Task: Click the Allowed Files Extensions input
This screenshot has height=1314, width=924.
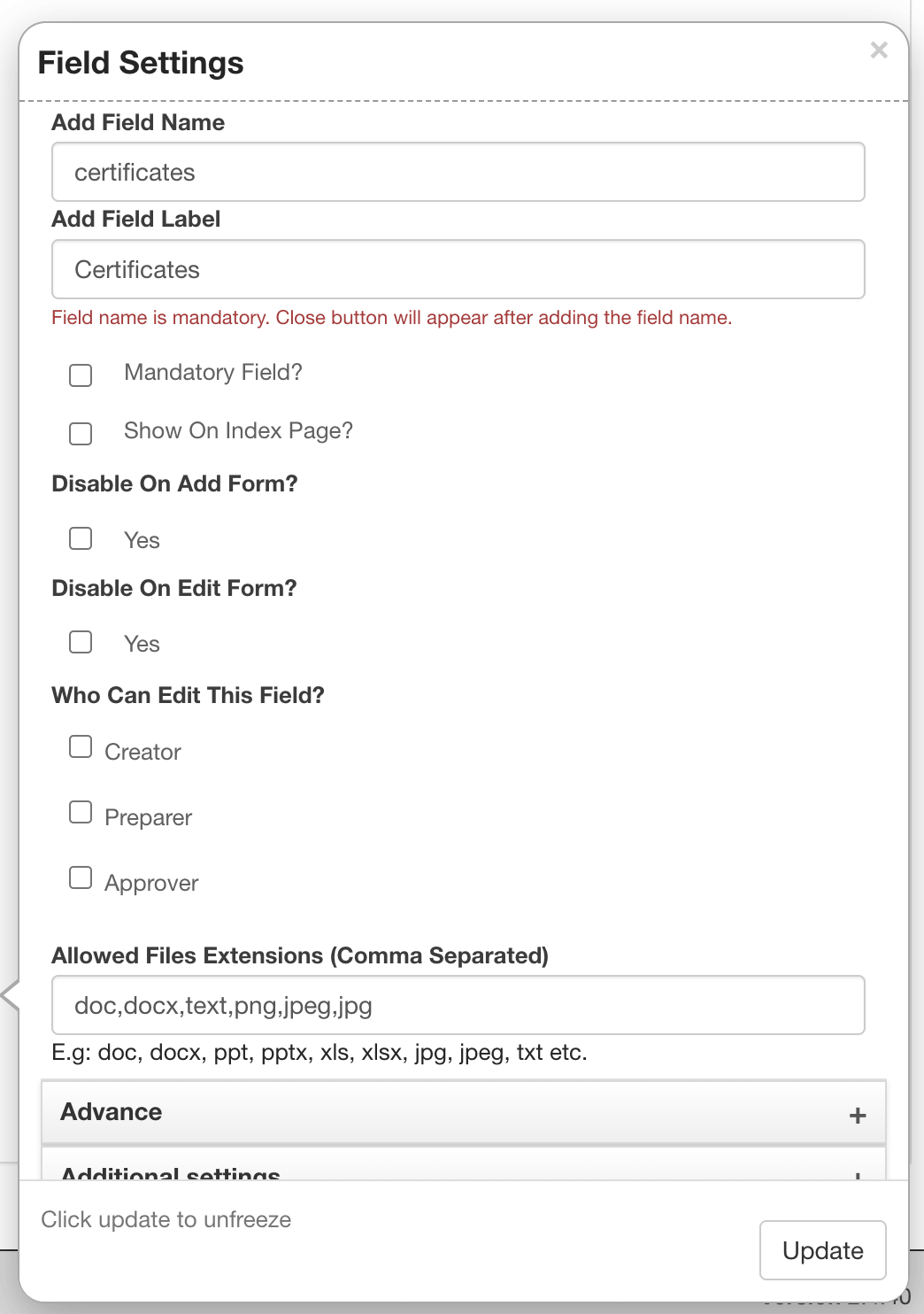Action: pos(458,1005)
